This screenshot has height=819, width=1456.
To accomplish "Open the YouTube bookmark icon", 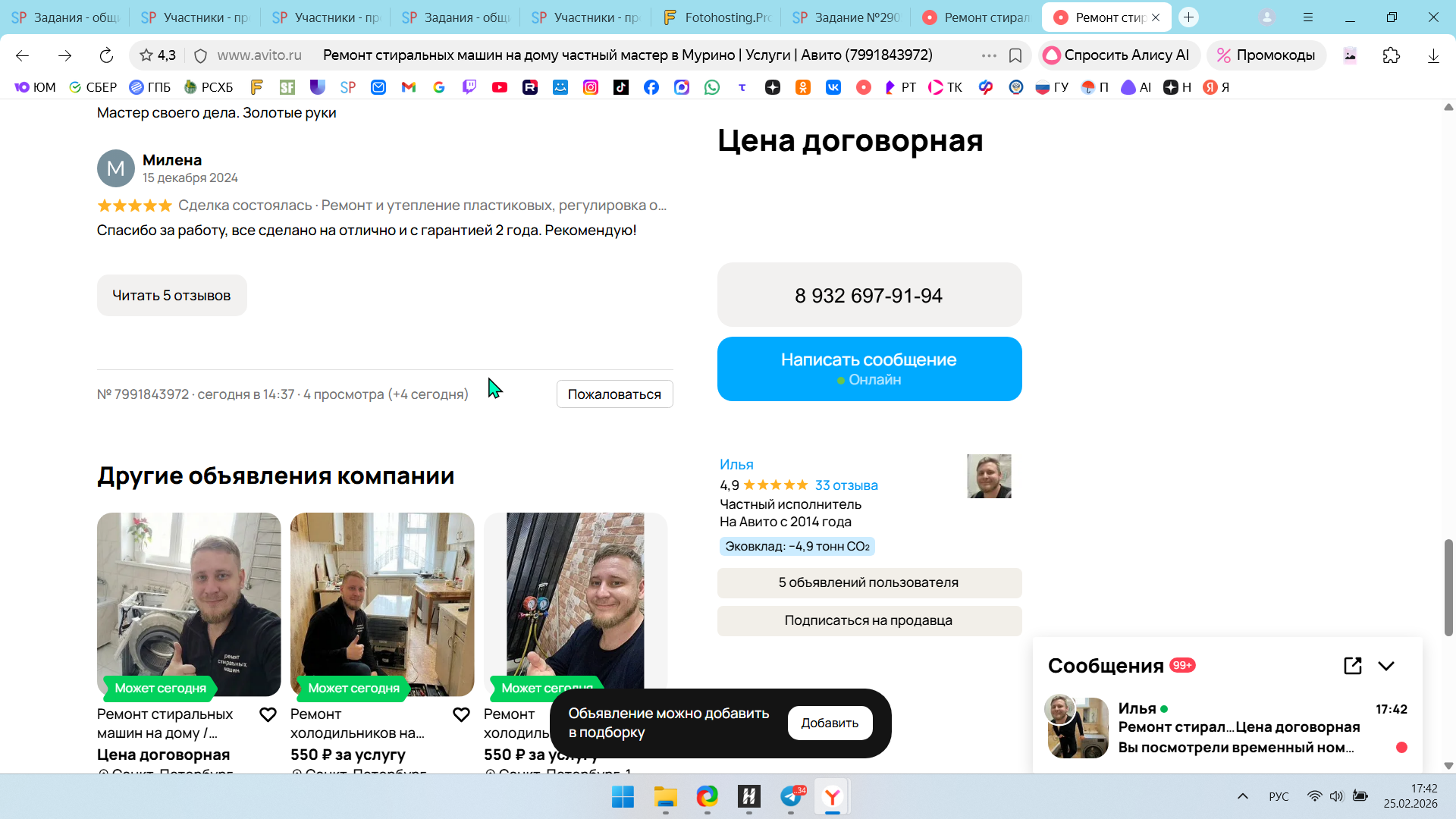I will click(x=500, y=87).
